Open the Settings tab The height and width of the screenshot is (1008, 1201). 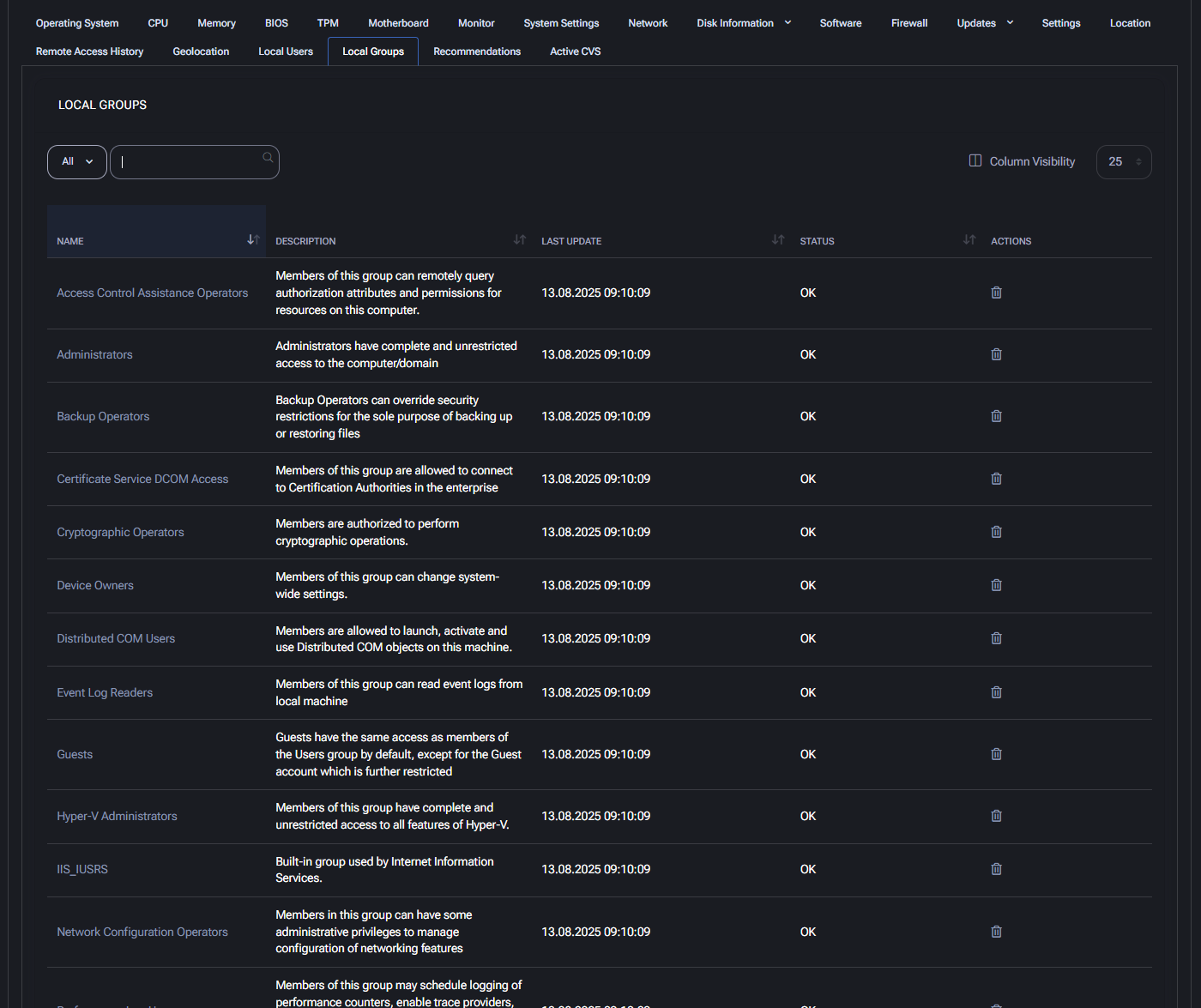click(x=1061, y=23)
